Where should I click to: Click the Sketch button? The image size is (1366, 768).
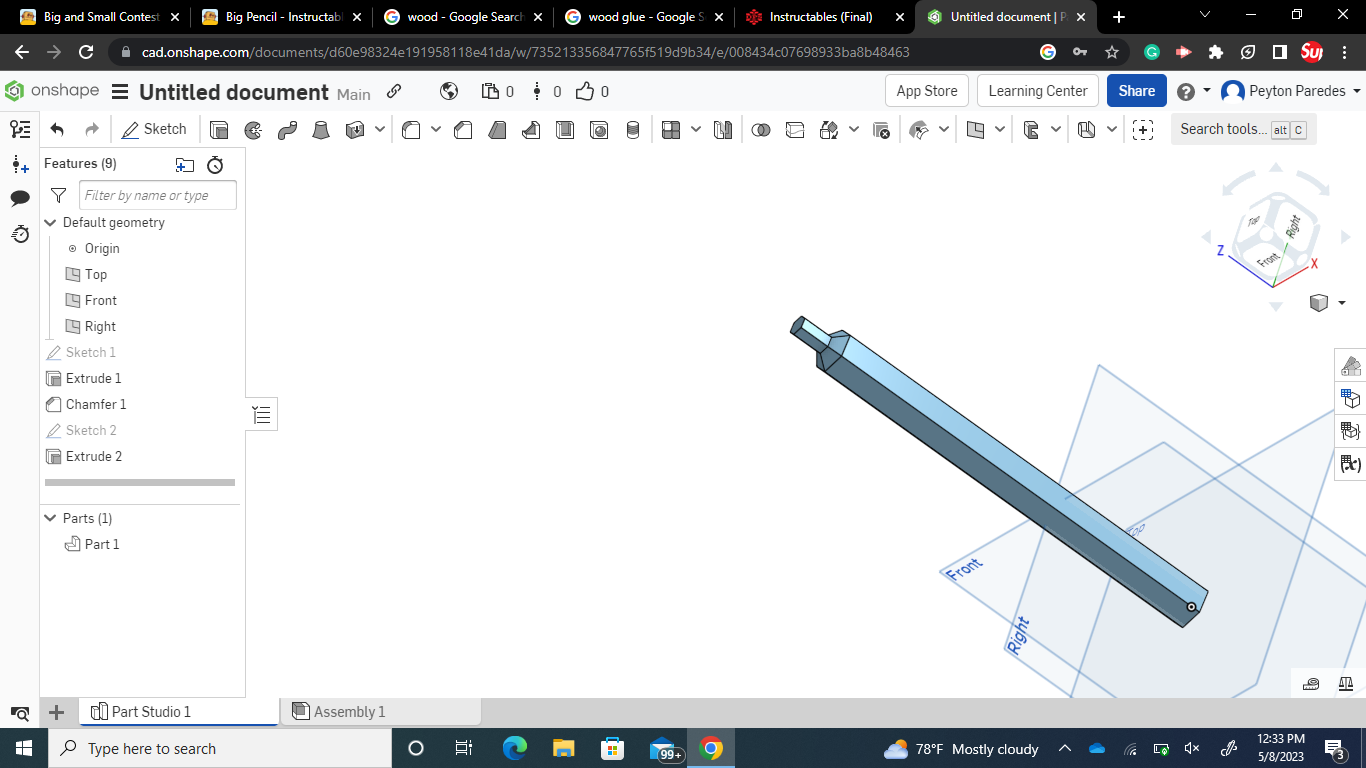click(x=155, y=129)
